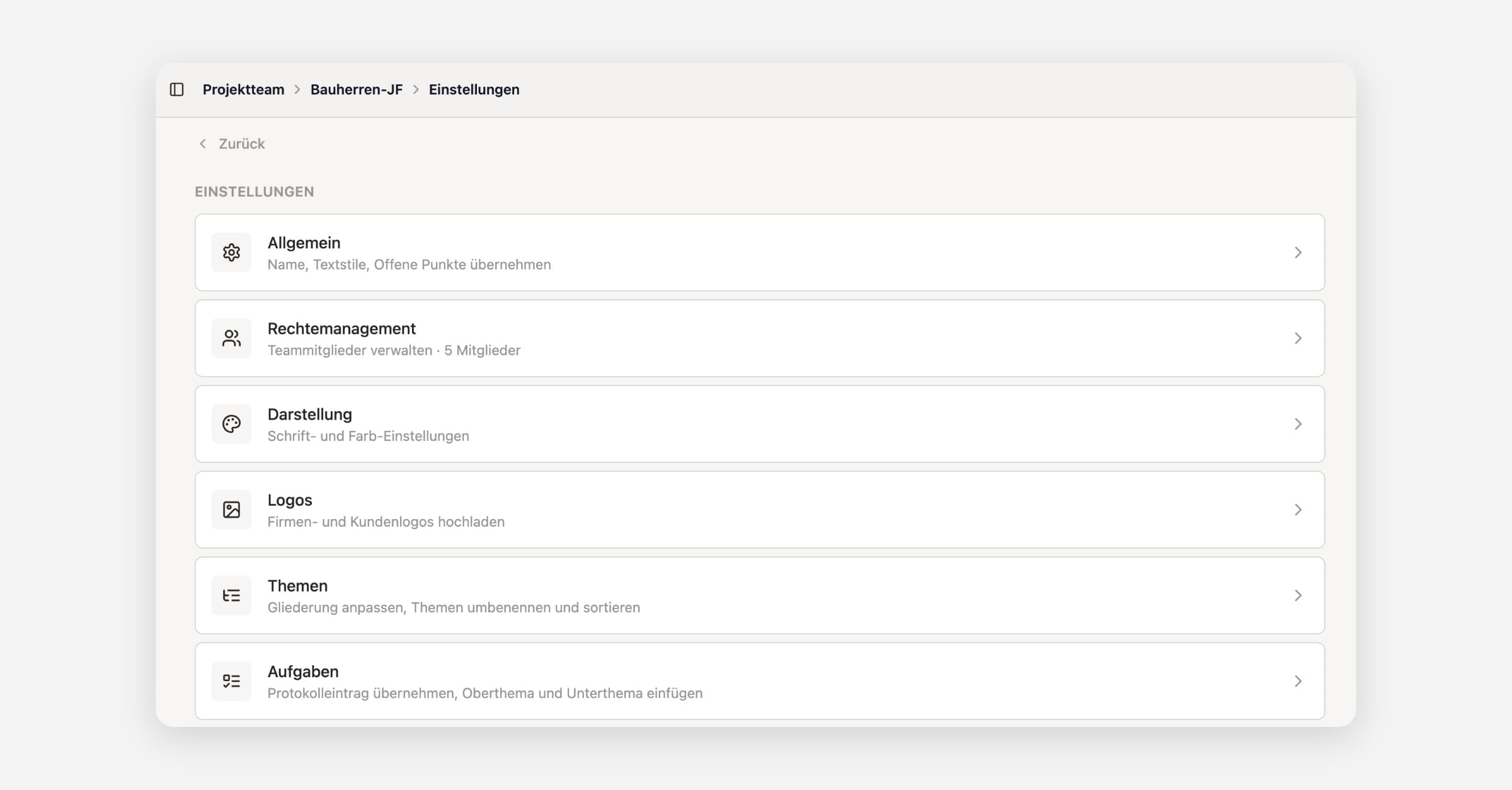Go to Projektteam in the breadcrumb
The height and width of the screenshot is (790, 1512).
point(243,89)
